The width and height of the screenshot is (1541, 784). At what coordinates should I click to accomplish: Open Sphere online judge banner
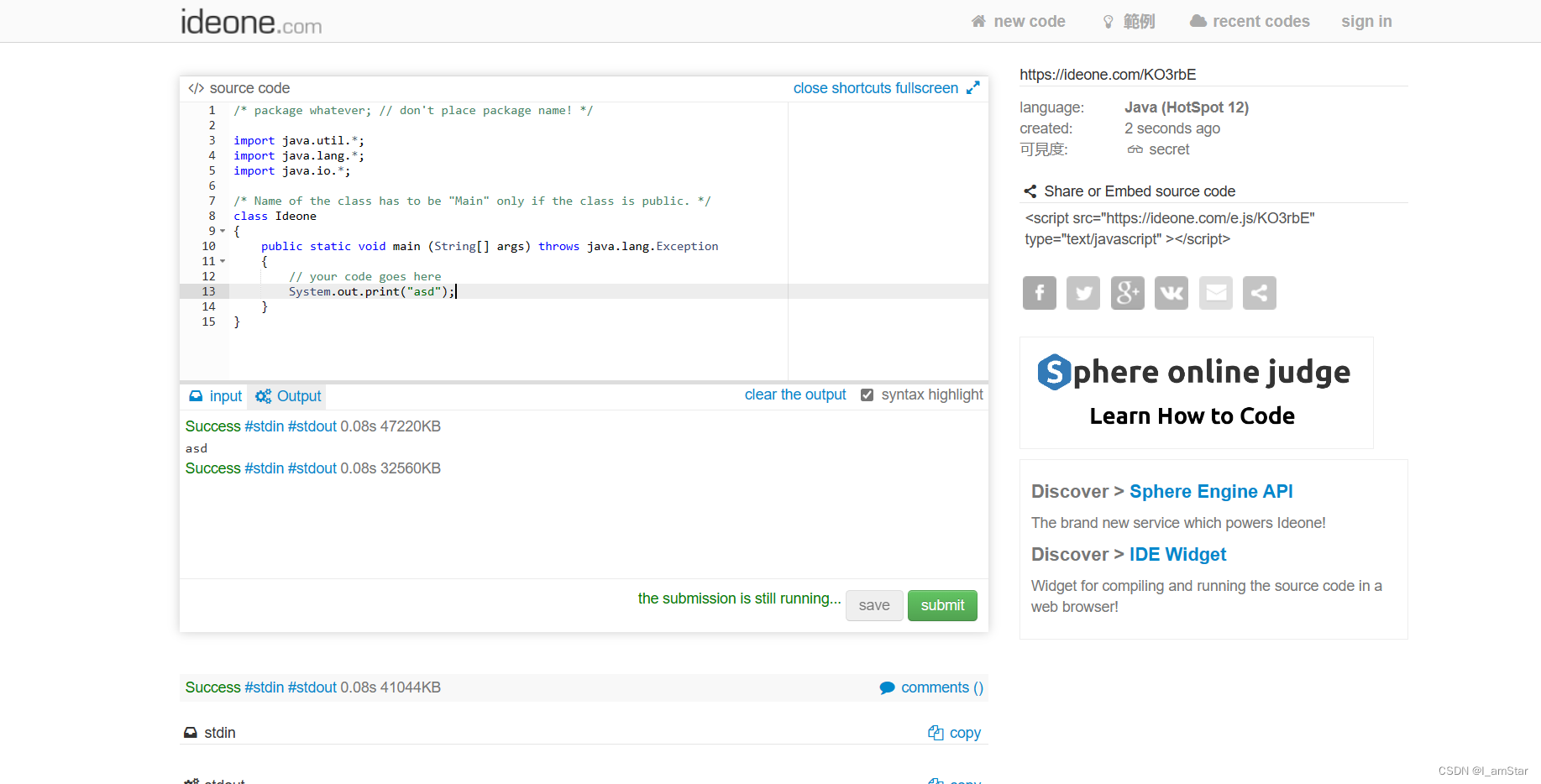point(1196,393)
